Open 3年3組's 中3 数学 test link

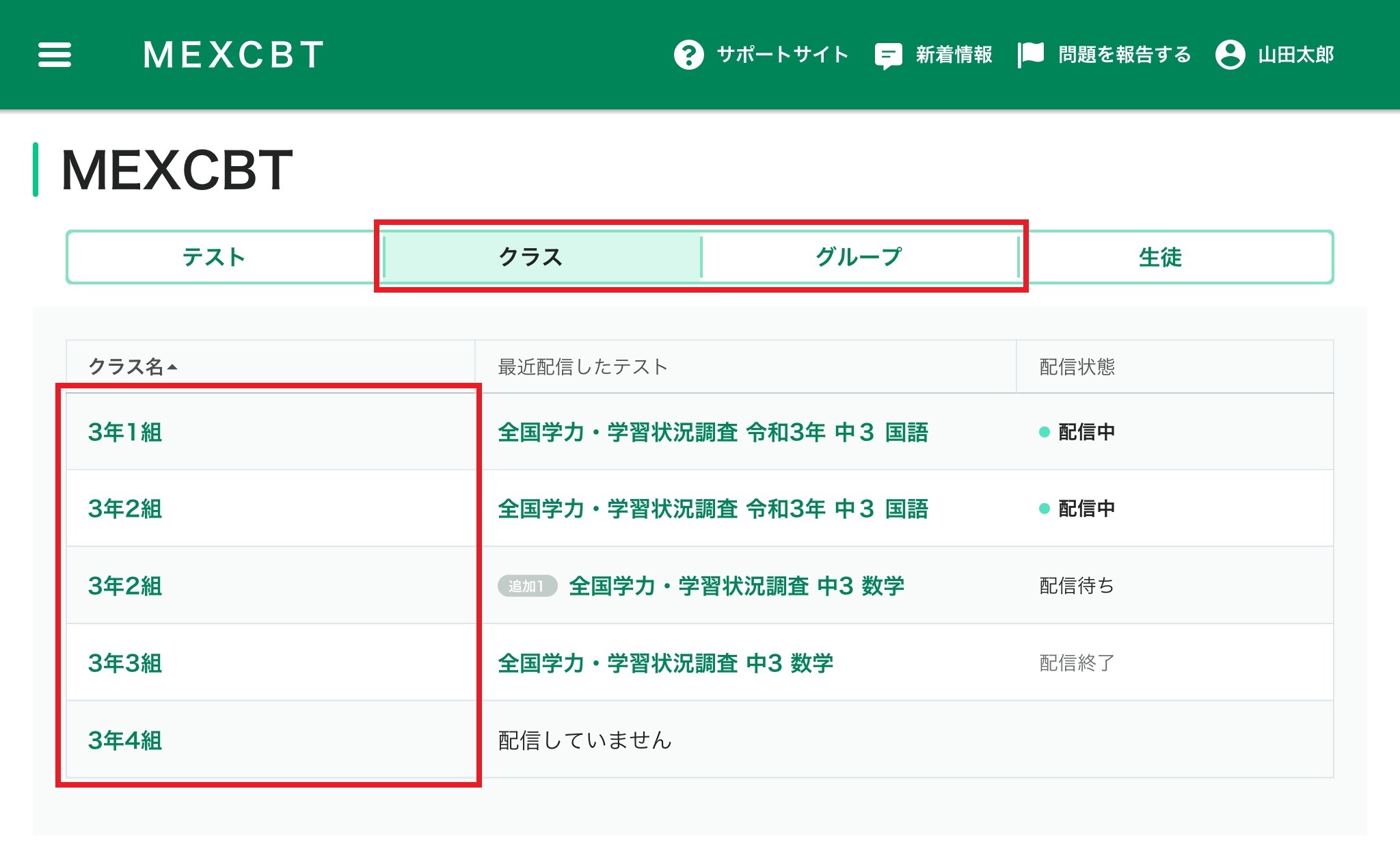[665, 663]
